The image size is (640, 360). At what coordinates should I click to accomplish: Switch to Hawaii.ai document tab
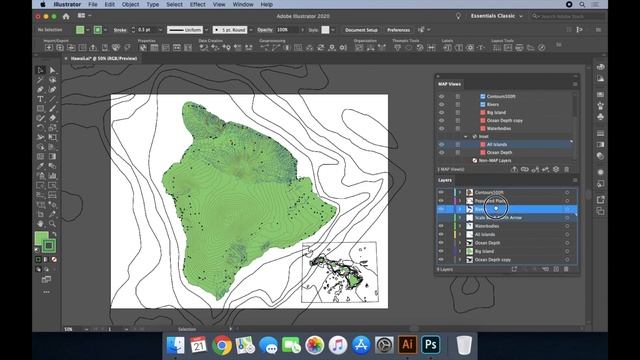click(104, 58)
